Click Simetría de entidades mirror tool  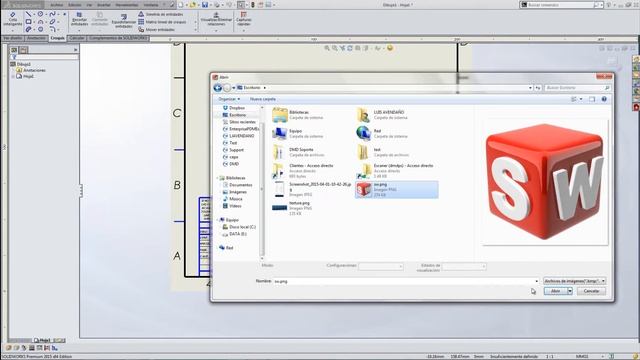[x=161, y=14]
